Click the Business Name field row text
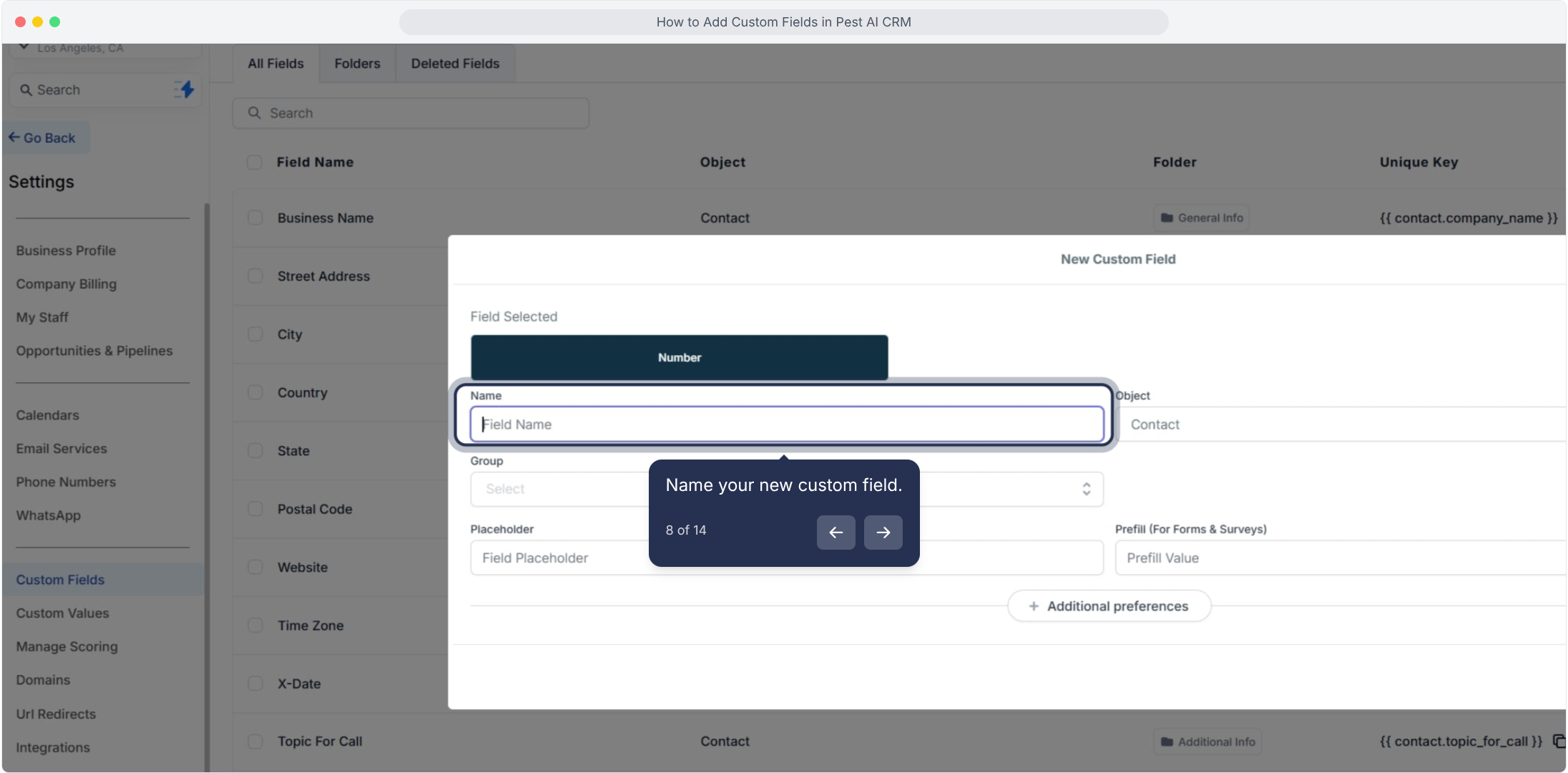The image size is (1568, 773). click(x=325, y=218)
